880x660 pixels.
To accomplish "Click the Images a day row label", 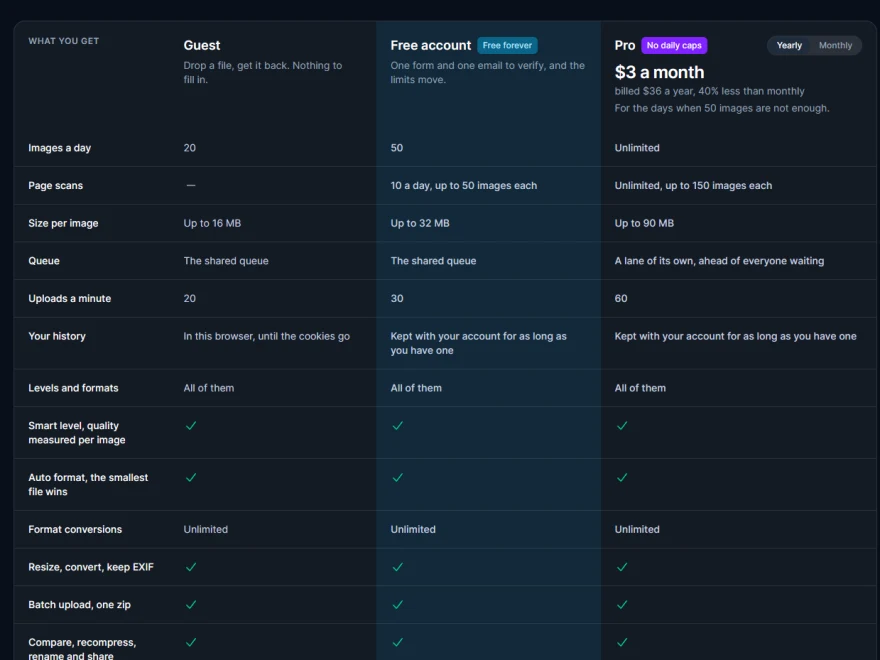I will 59,148.
